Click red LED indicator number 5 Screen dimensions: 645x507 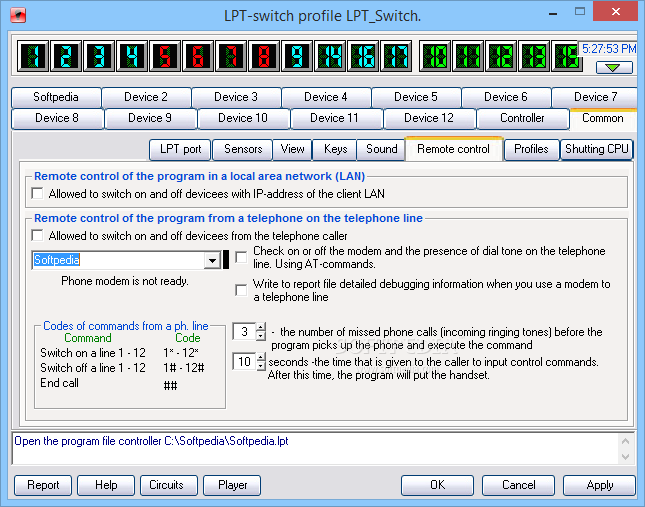click(165, 56)
